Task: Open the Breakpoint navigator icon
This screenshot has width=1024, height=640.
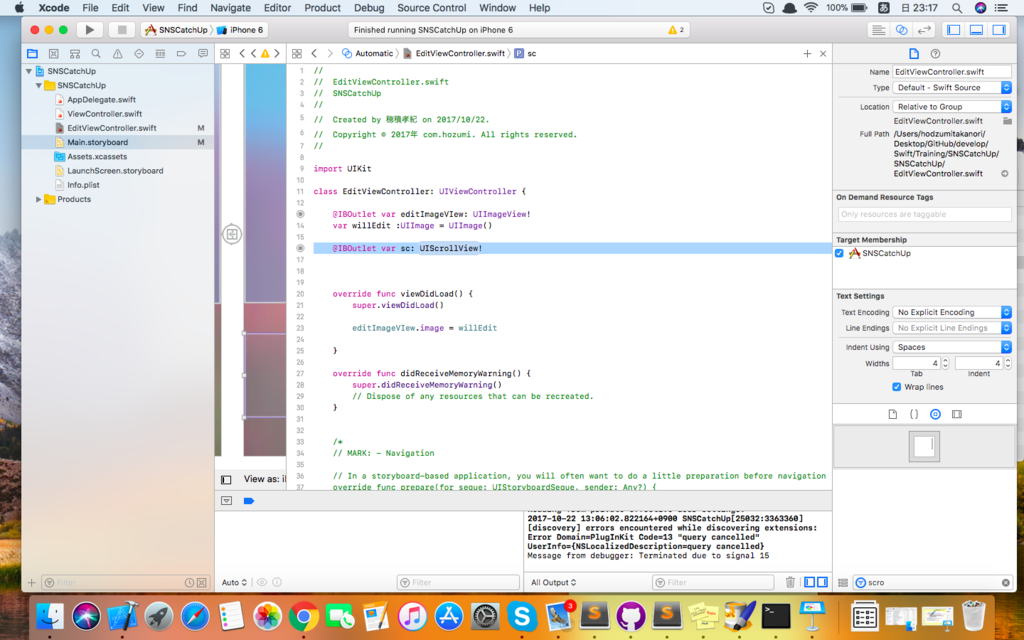Action: coord(182,54)
